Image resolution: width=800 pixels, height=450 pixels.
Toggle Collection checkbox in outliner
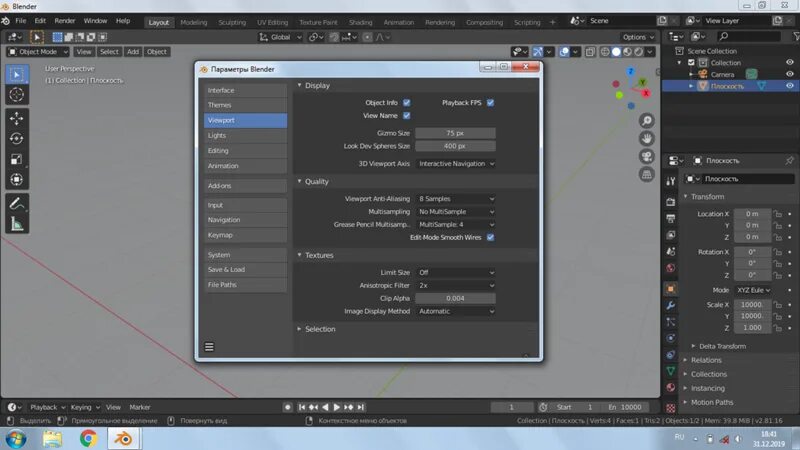[691, 63]
